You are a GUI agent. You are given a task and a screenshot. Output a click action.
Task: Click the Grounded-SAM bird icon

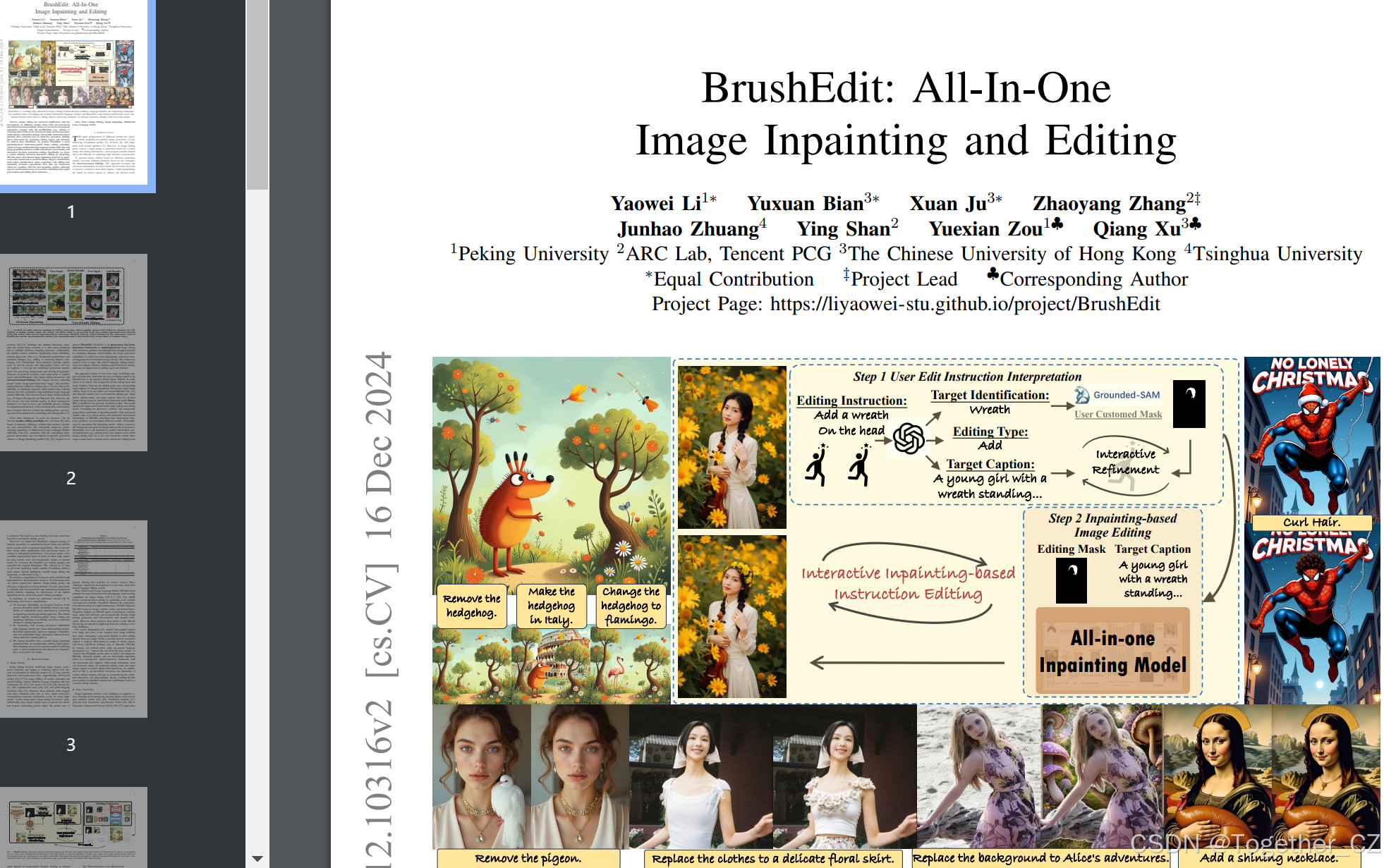(x=1082, y=395)
